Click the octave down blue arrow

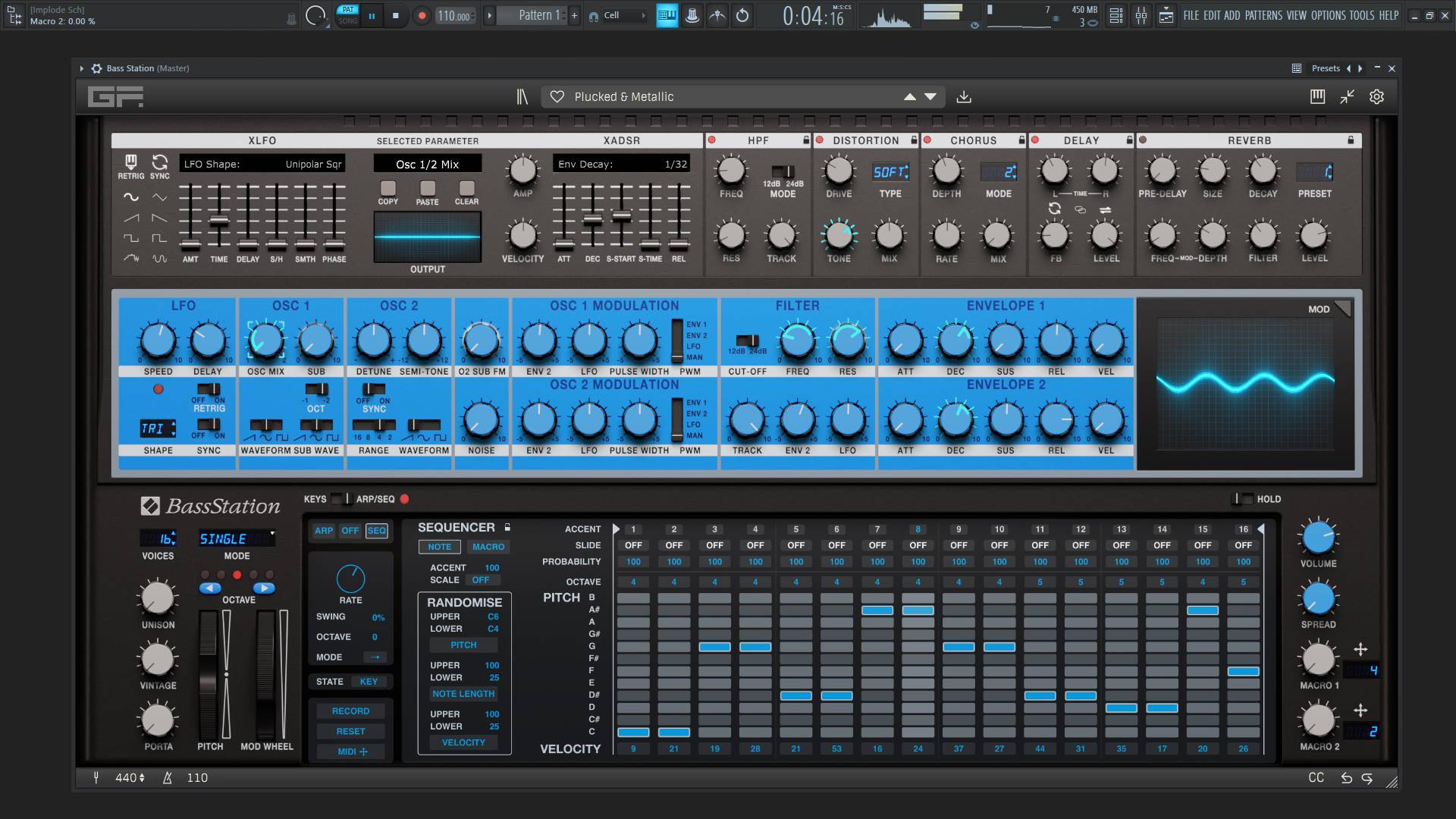[210, 588]
